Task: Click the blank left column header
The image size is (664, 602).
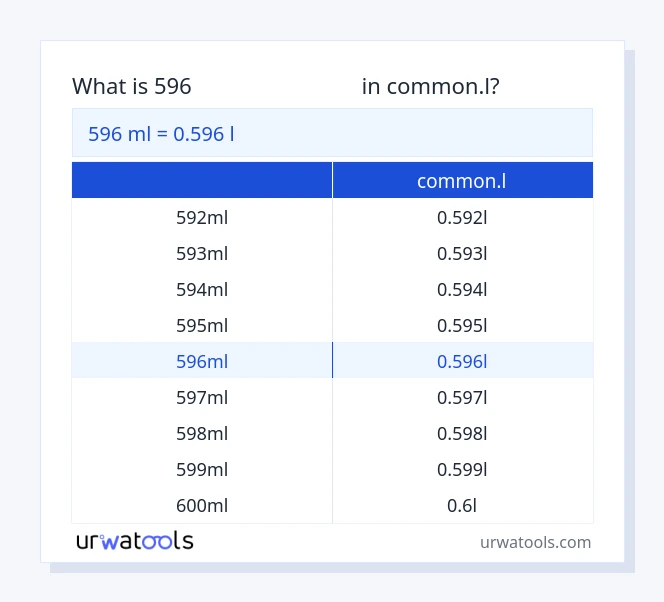Action: [202, 181]
